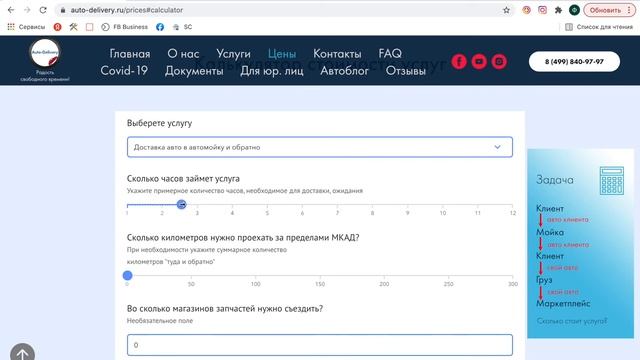Open the Цены menu item

point(282,53)
